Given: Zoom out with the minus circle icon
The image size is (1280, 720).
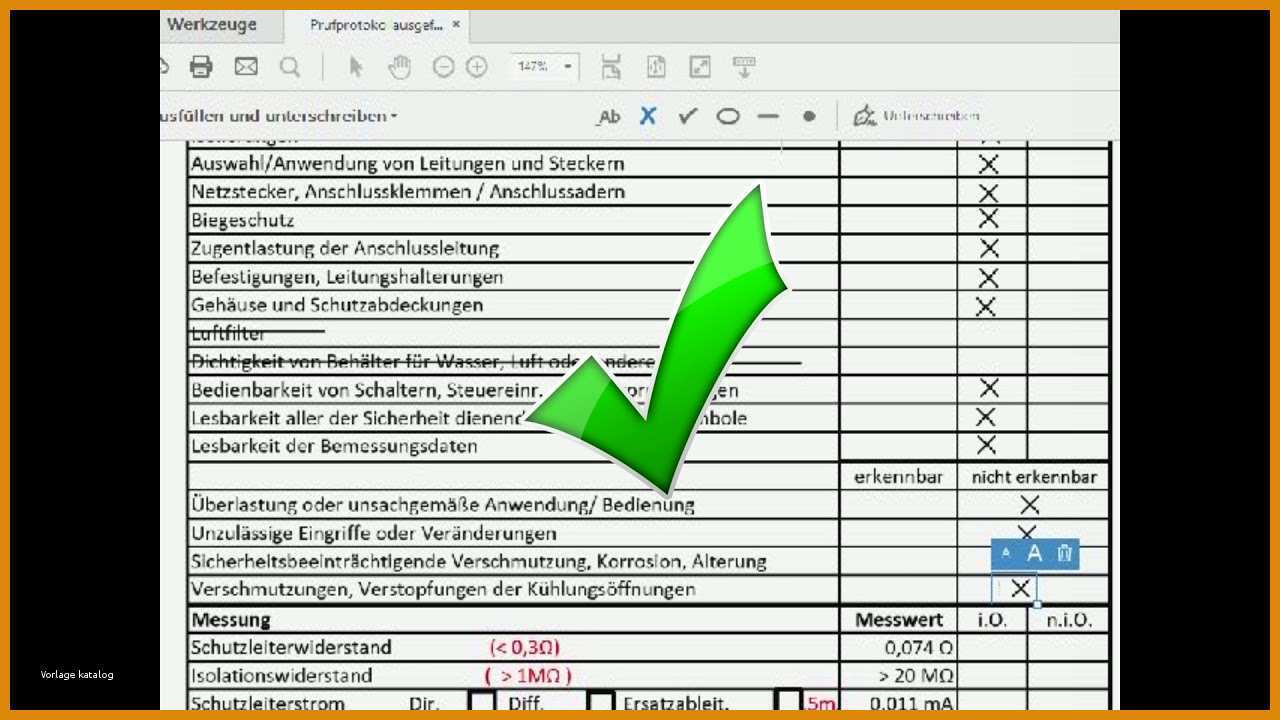Looking at the screenshot, I should (443, 67).
